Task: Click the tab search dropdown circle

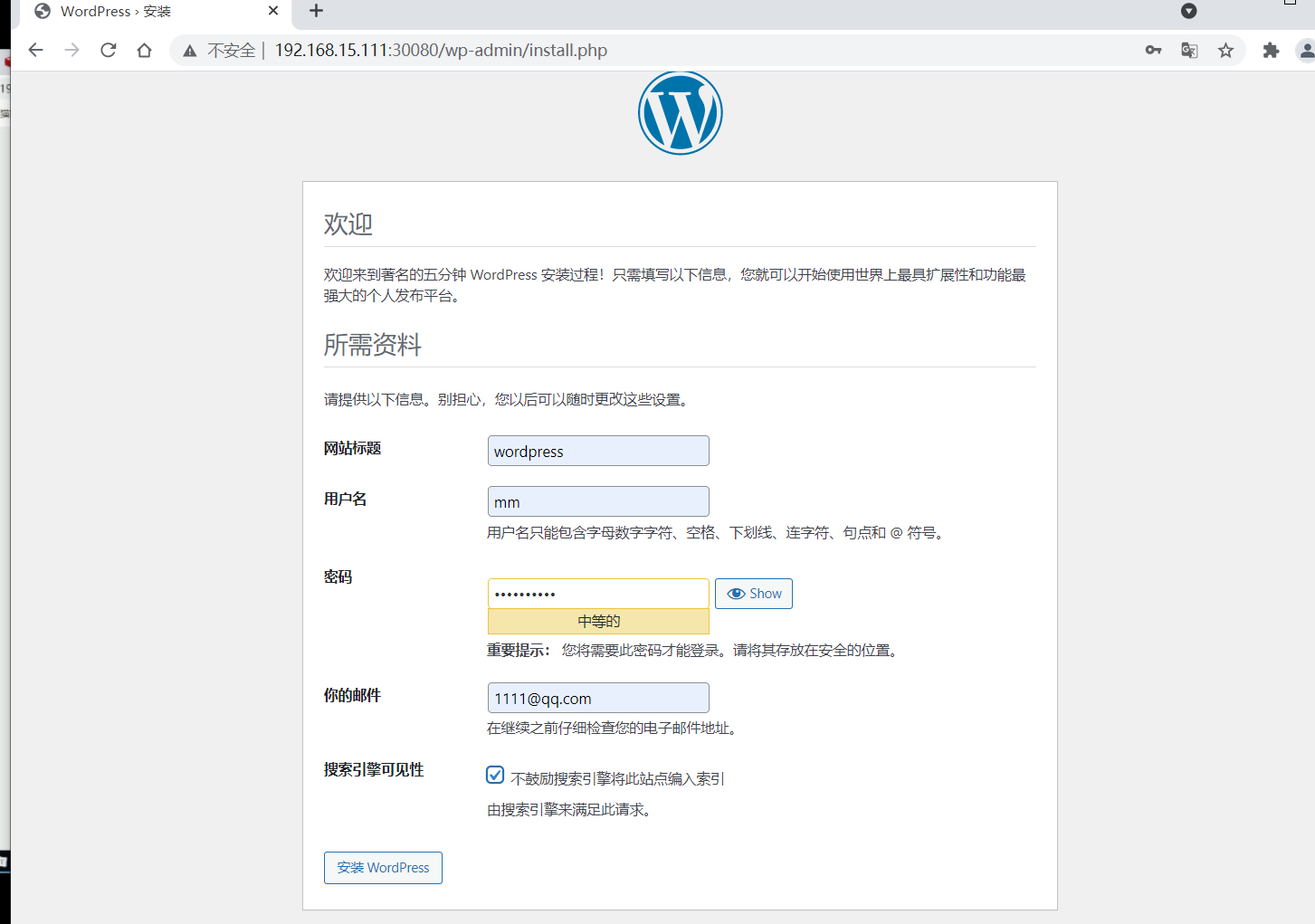Action: (x=1189, y=11)
